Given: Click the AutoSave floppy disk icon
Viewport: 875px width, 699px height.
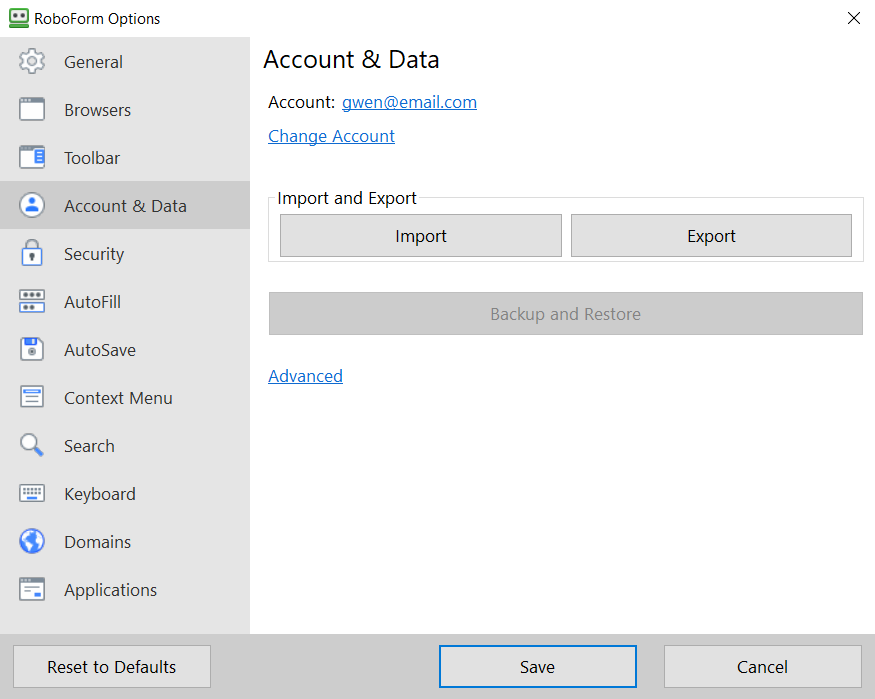Looking at the screenshot, I should click(32, 350).
